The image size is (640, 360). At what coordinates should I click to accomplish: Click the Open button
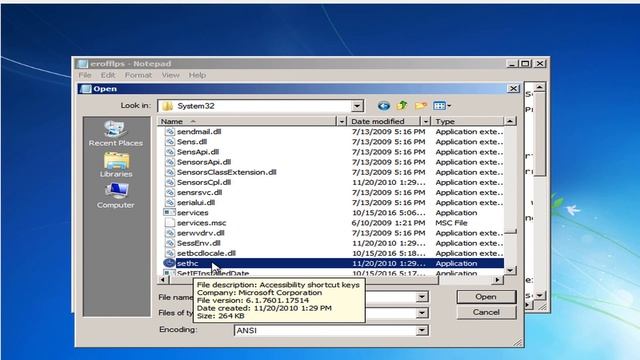point(486,297)
